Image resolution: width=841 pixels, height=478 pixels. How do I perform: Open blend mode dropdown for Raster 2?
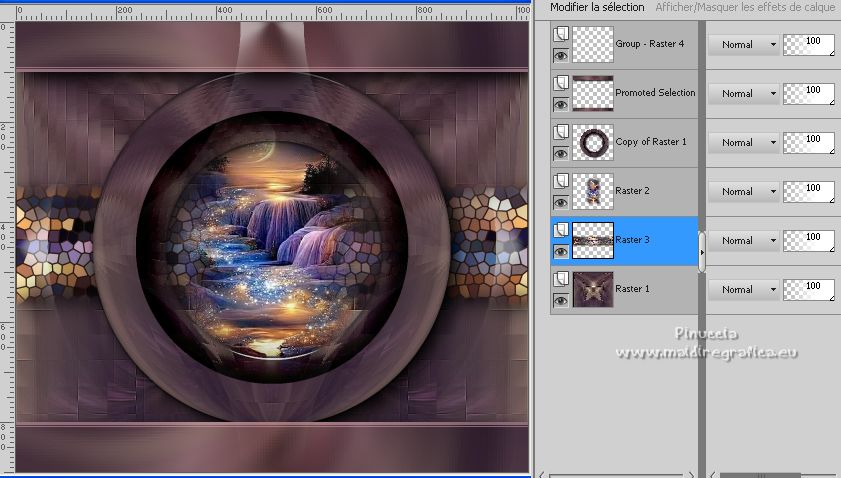coord(744,192)
